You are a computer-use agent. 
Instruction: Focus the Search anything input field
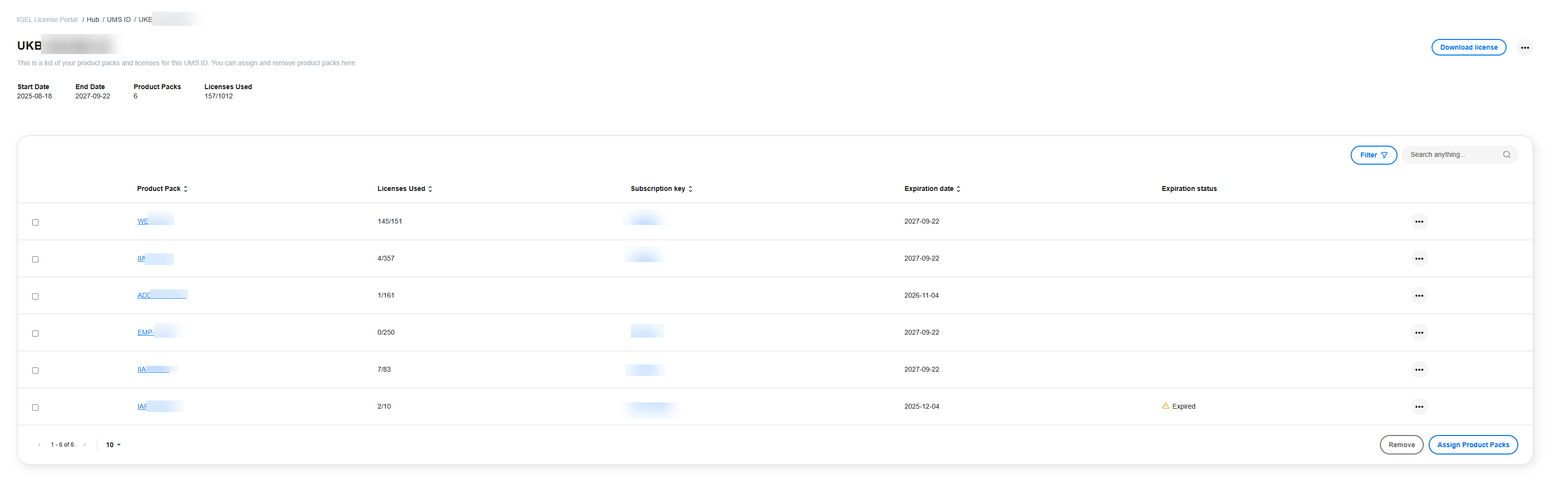pos(1452,154)
